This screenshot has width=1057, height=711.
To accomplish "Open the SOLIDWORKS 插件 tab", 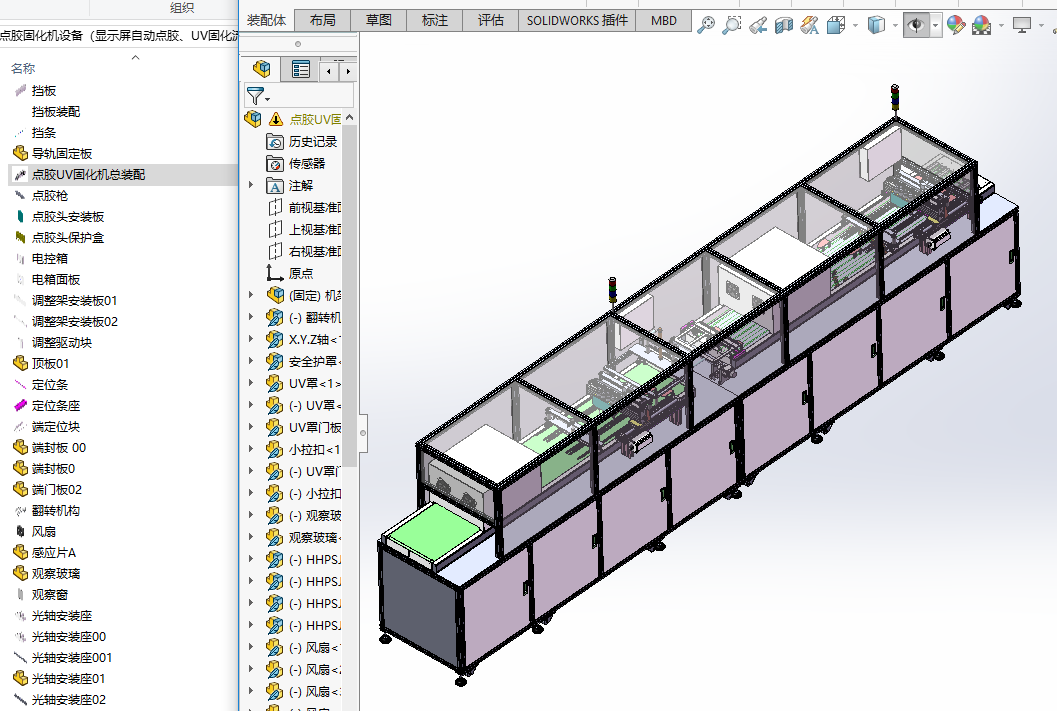I will [577, 20].
